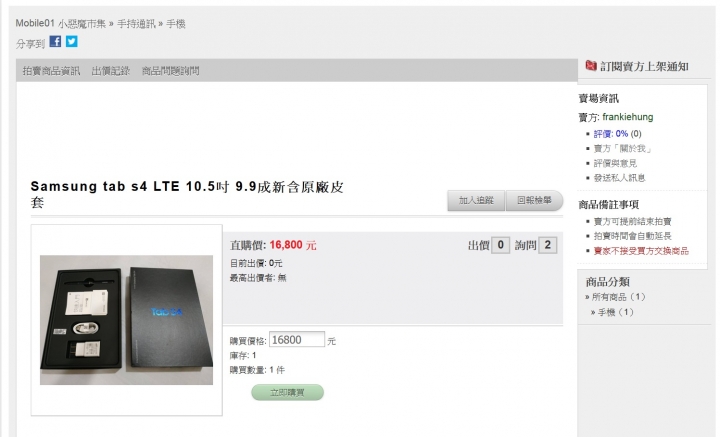
Task: Share the listing via the Facebook icon
Action: (55, 41)
